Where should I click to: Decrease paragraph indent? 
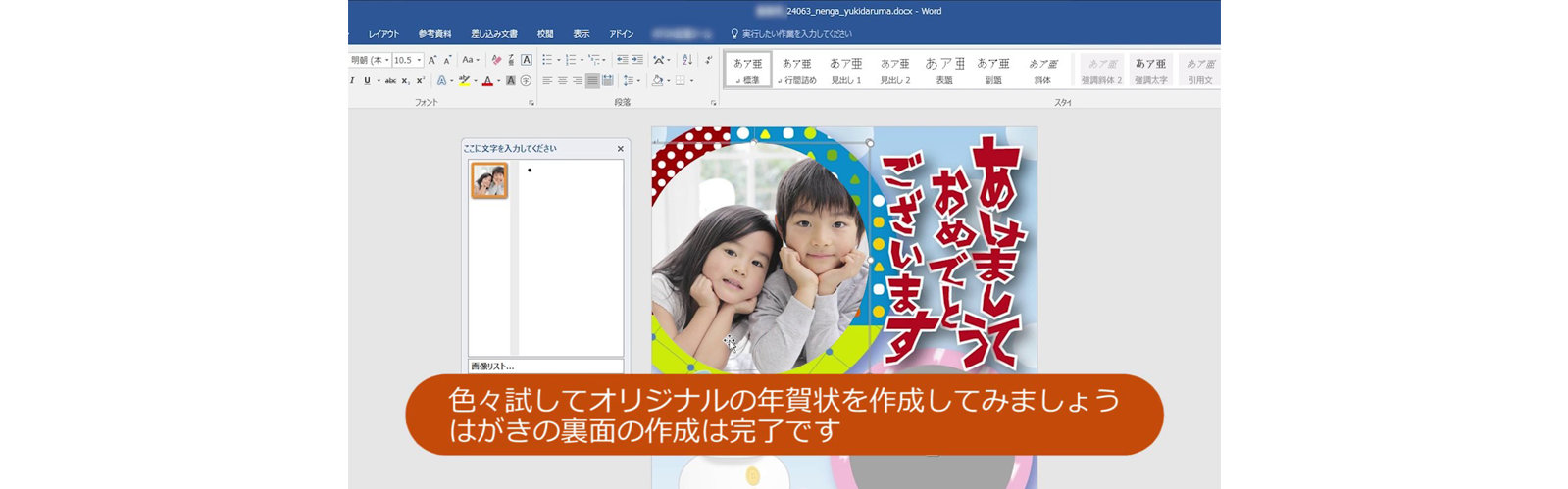[x=622, y=60]
